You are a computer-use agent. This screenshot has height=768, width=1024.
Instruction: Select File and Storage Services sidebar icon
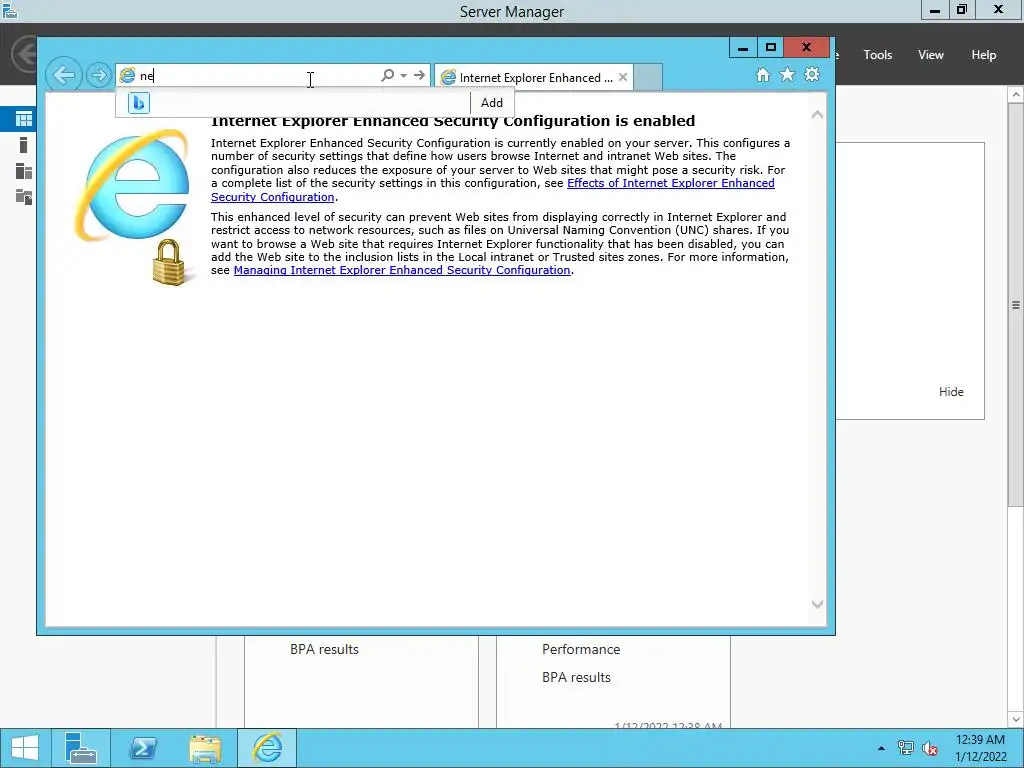pyautogui.click(x=24, y=197)
